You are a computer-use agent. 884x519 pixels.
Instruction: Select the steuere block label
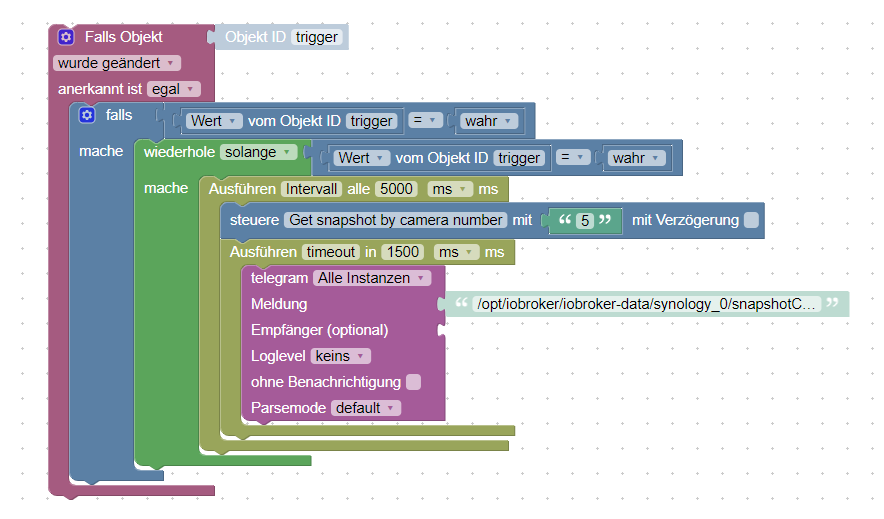coord(254,220)
